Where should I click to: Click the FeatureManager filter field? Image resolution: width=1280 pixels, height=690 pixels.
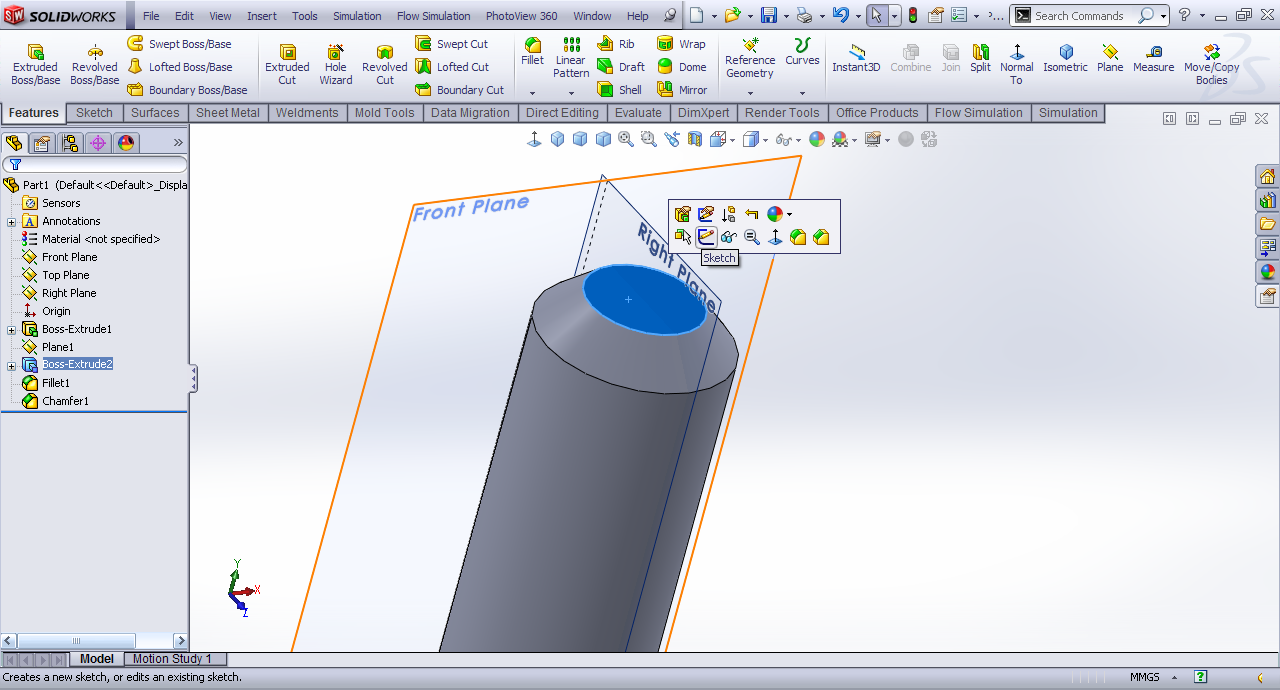tap(94, 165)
